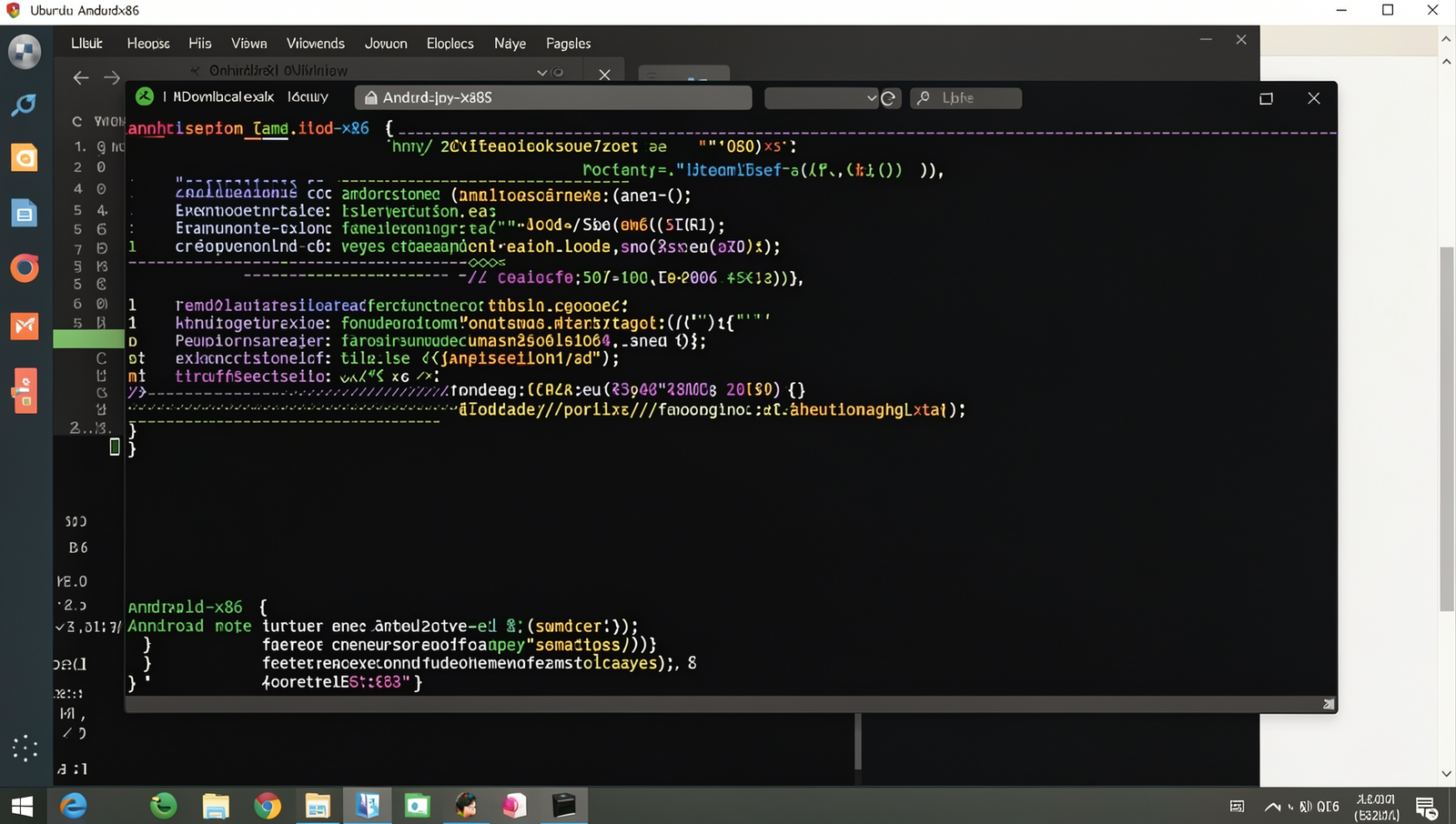The image size is (1456, 824).
Task: Open the Llbuk menu
Action: (86, 43)
